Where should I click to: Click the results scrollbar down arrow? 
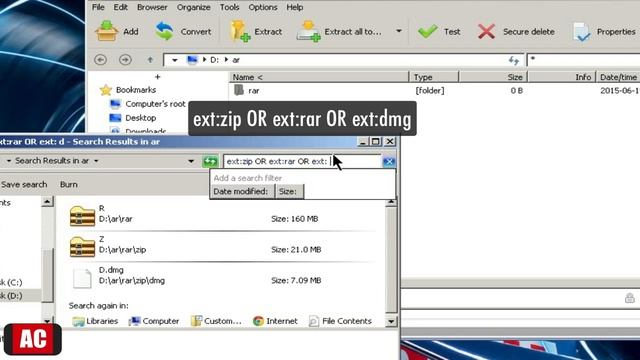point(391,321)
